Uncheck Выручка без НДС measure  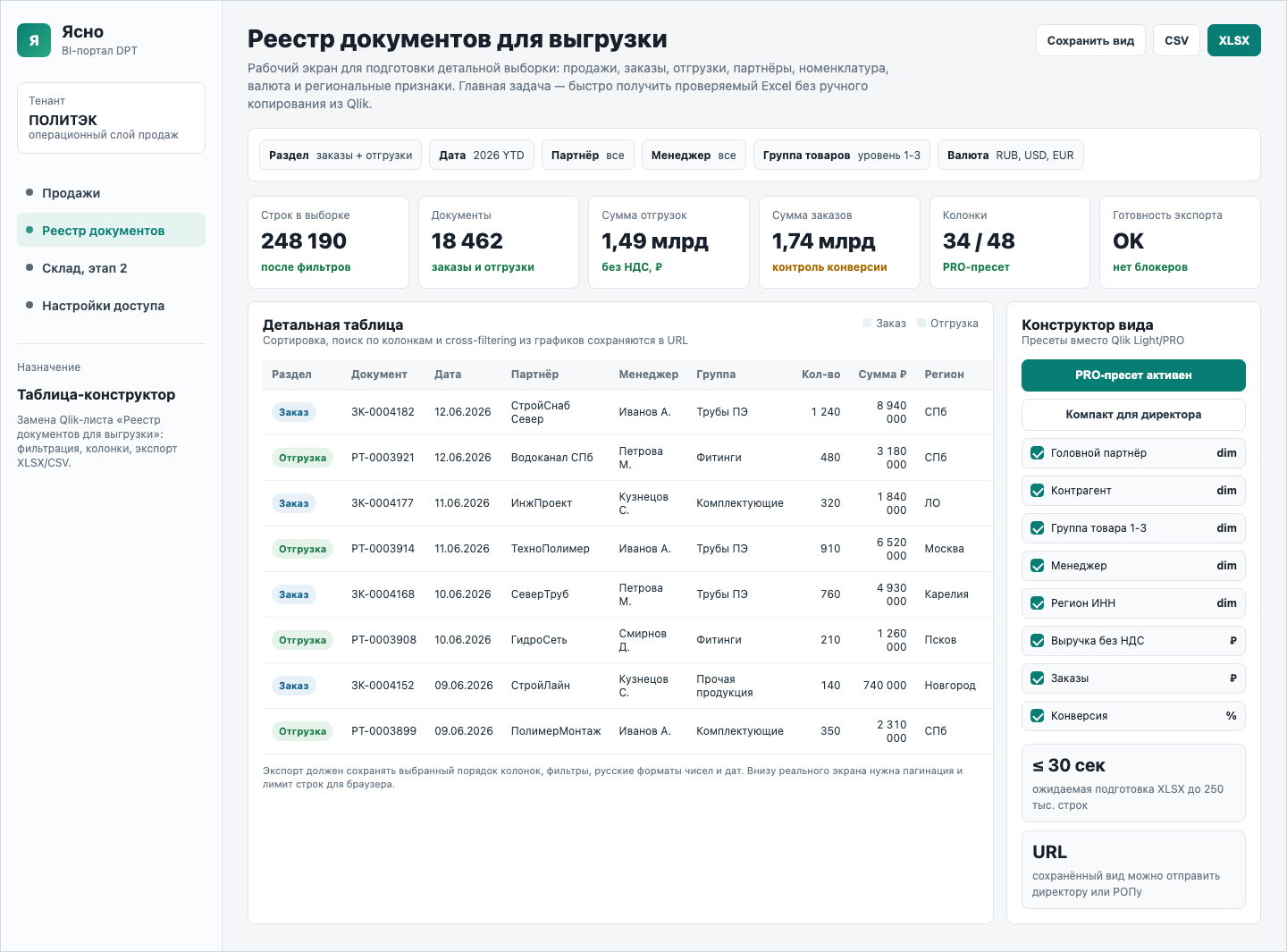[x=1038, y=641]
